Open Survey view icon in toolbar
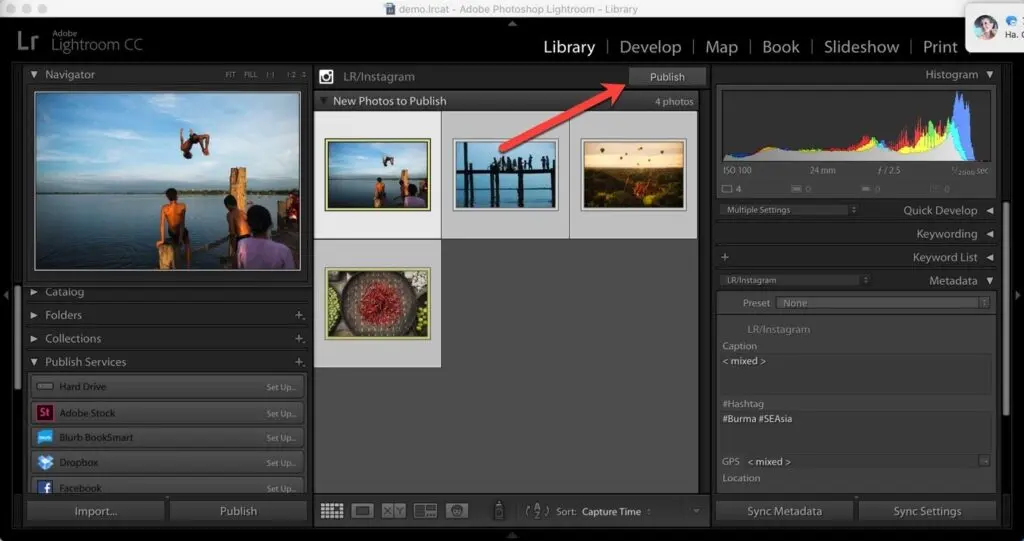Viewport: 1024px width, 541px height. (x=426, y=511)
